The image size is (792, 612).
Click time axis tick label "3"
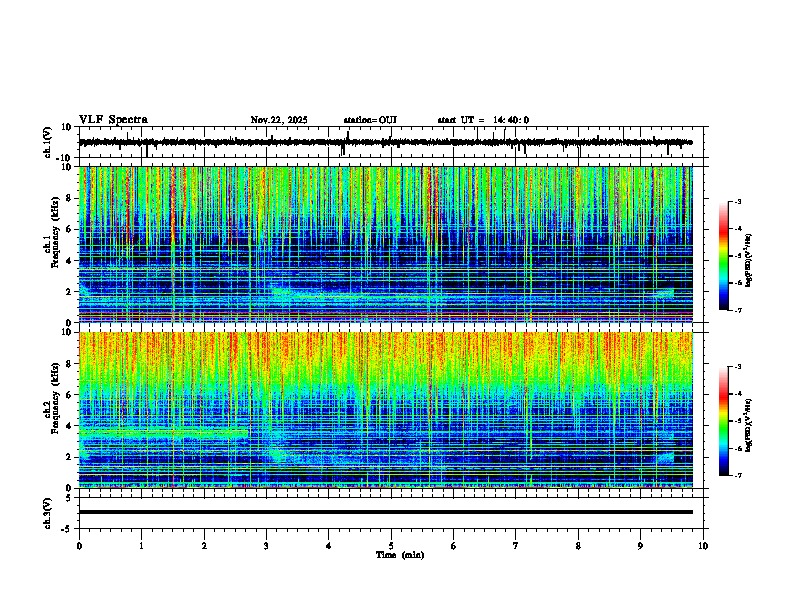(266, 546)
